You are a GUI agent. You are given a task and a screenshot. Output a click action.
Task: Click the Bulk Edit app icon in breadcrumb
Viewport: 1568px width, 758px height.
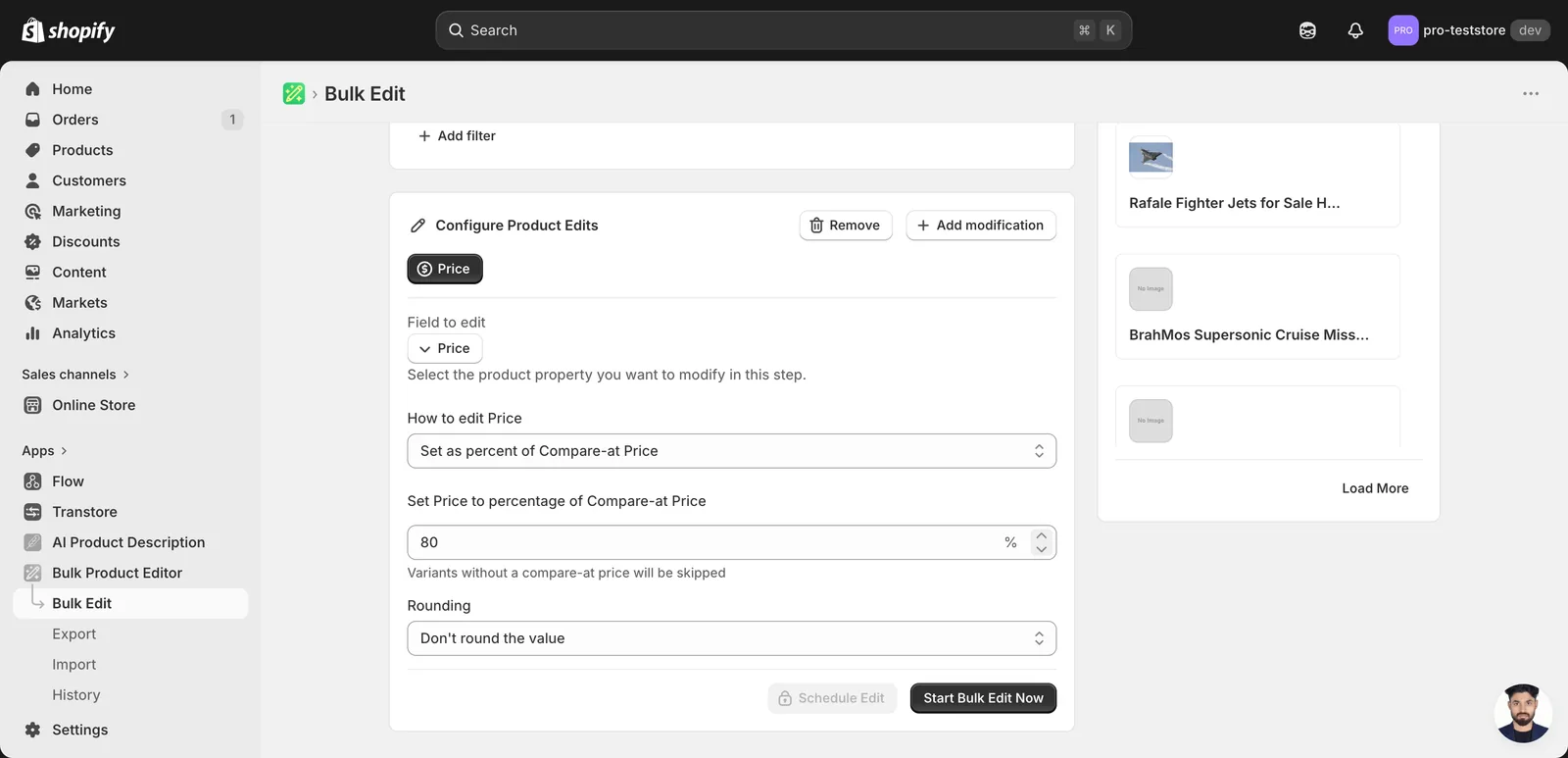pyautogui.click(x=294, y=93)
